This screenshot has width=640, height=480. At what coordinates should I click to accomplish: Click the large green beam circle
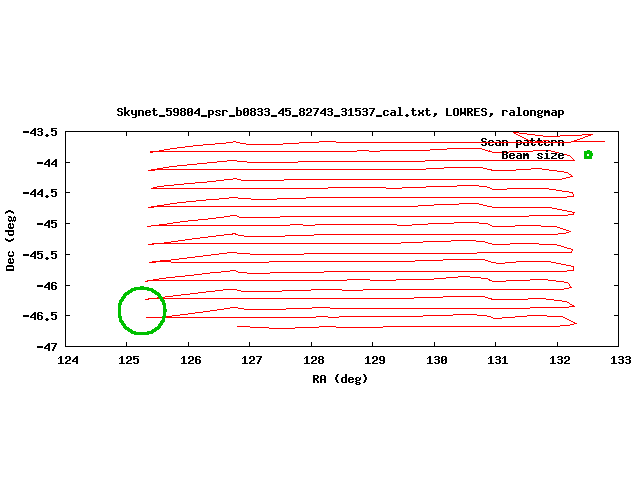142,311
